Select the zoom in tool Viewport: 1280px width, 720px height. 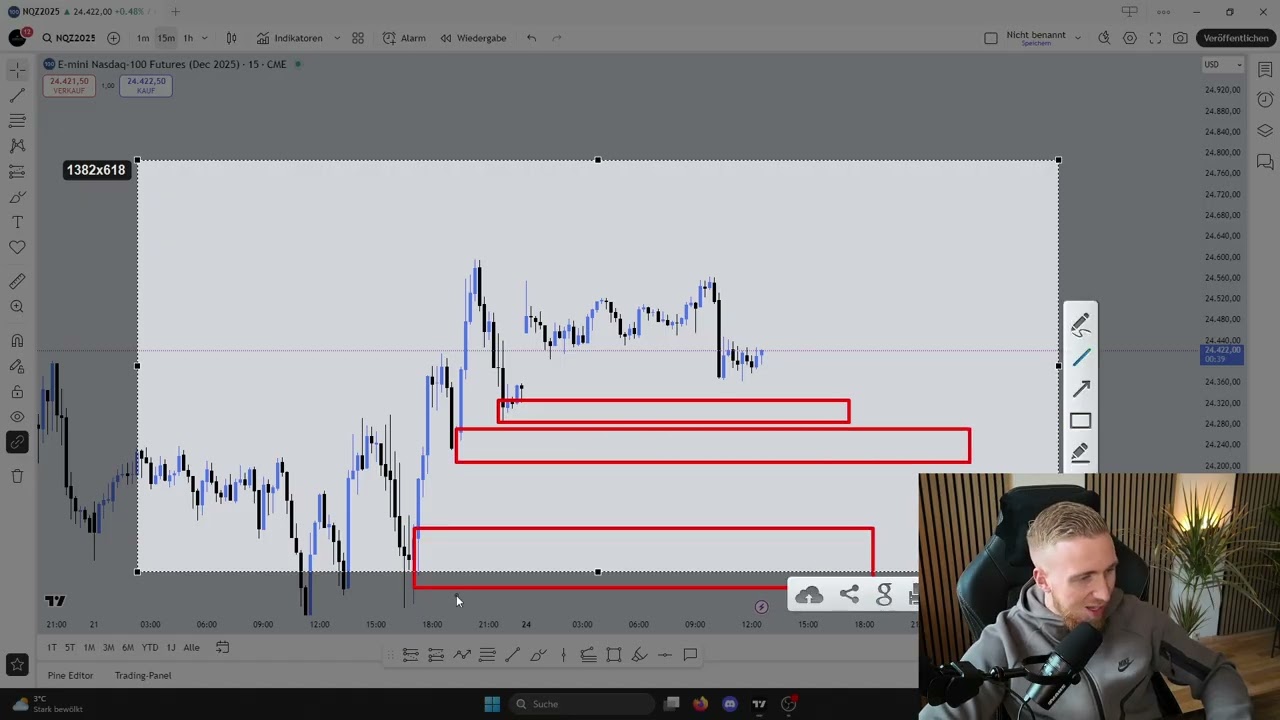(17, 307)
